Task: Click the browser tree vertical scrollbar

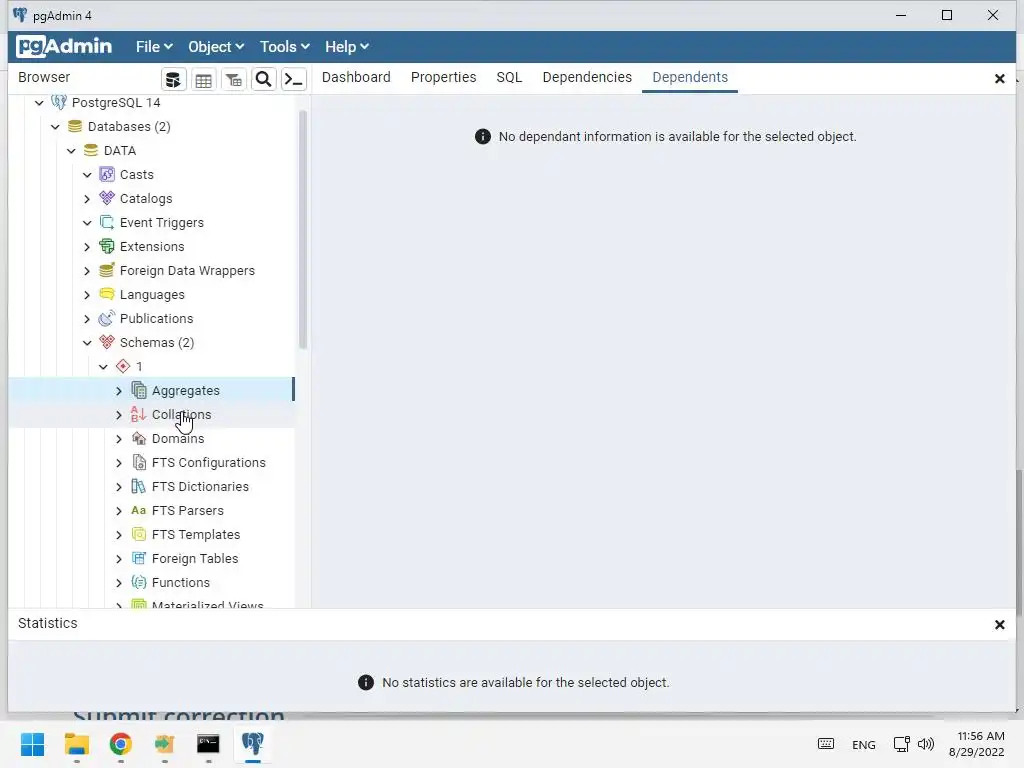Action: [302, 230]
